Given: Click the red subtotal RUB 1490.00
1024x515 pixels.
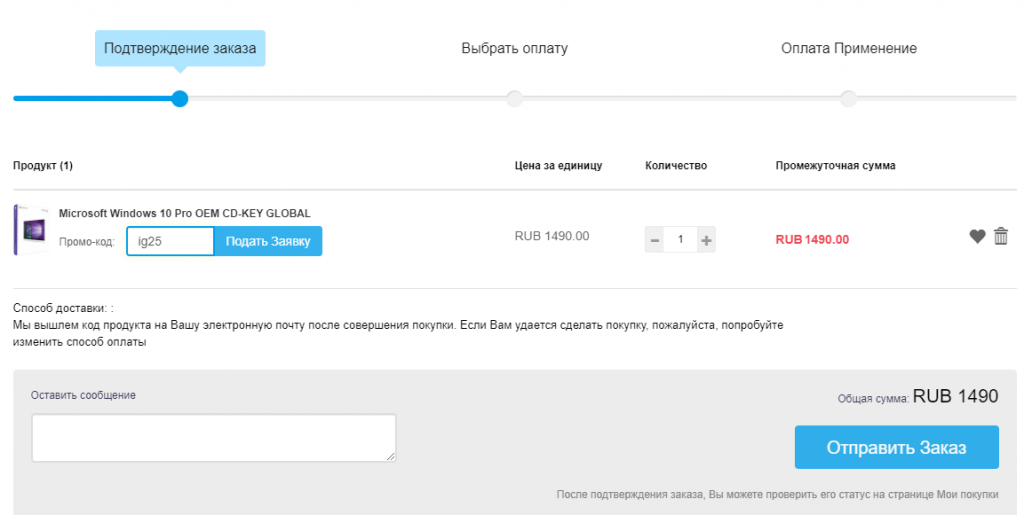Looking at the screenshot, I should point(812,240).
